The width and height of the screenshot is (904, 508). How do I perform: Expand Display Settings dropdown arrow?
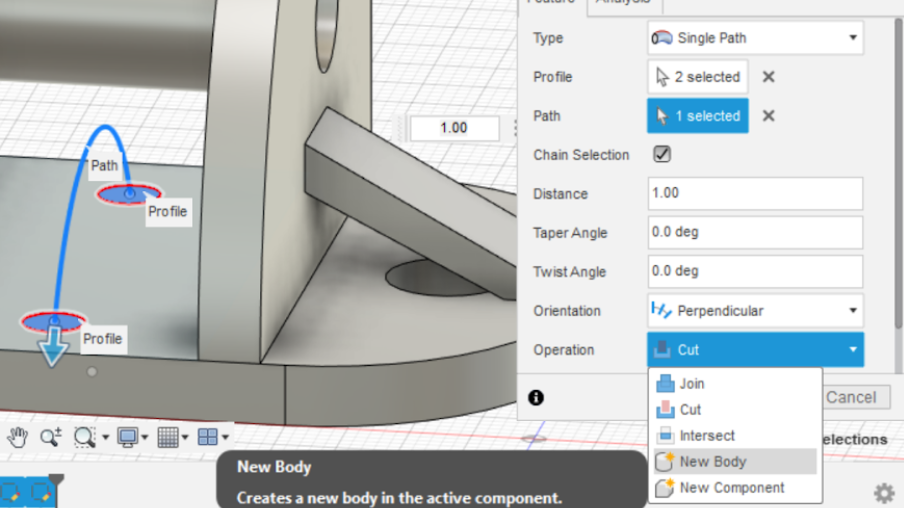coord(145,437)
